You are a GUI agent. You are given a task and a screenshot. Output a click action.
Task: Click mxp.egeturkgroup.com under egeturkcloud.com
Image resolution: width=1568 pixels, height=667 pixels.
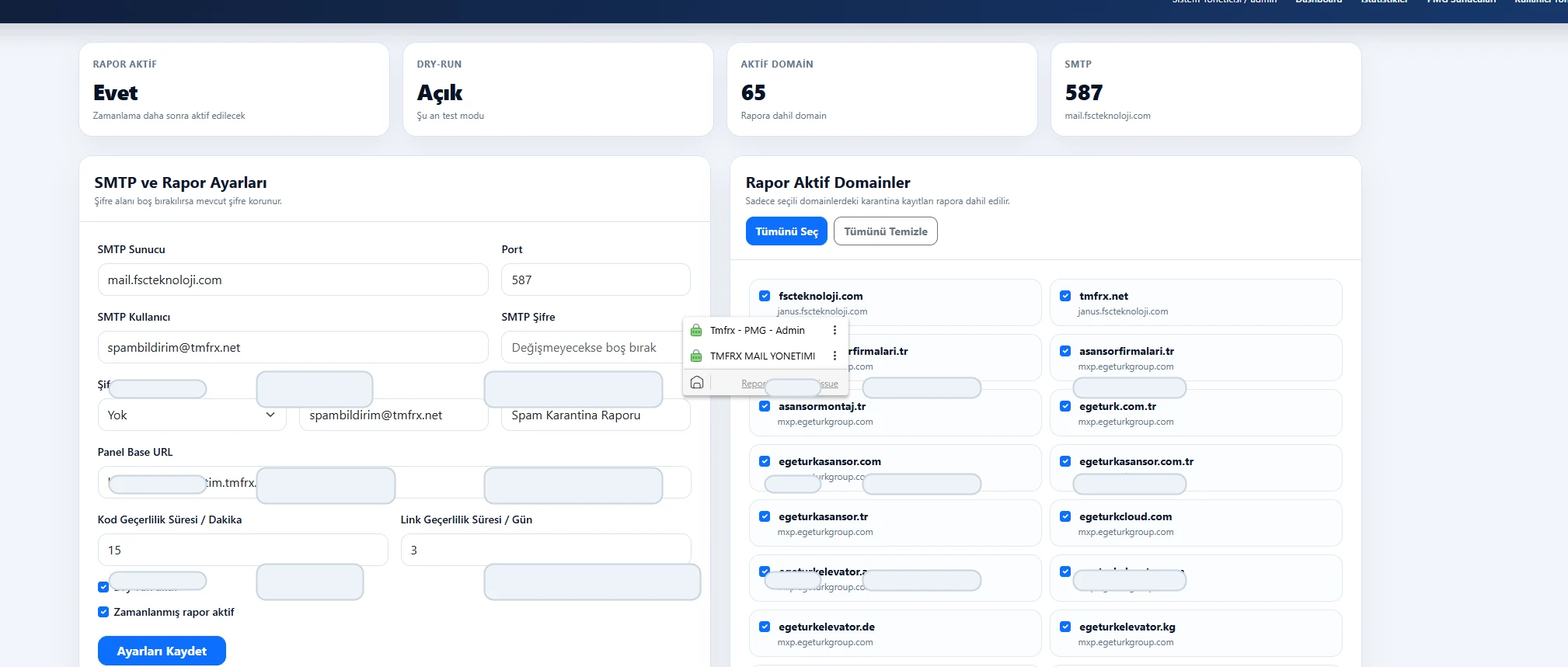pos(1126,532)
